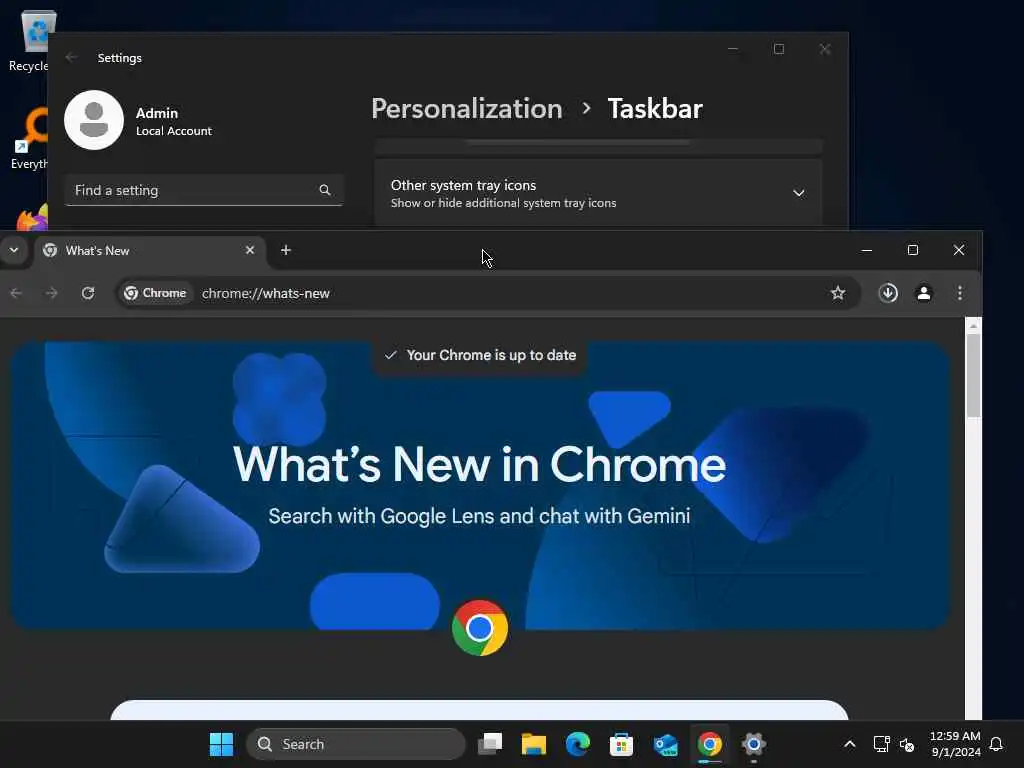The width and height of the screenshot is (1024, 768).
Task: Open a new Chrome tab
Action: (285, 250)
